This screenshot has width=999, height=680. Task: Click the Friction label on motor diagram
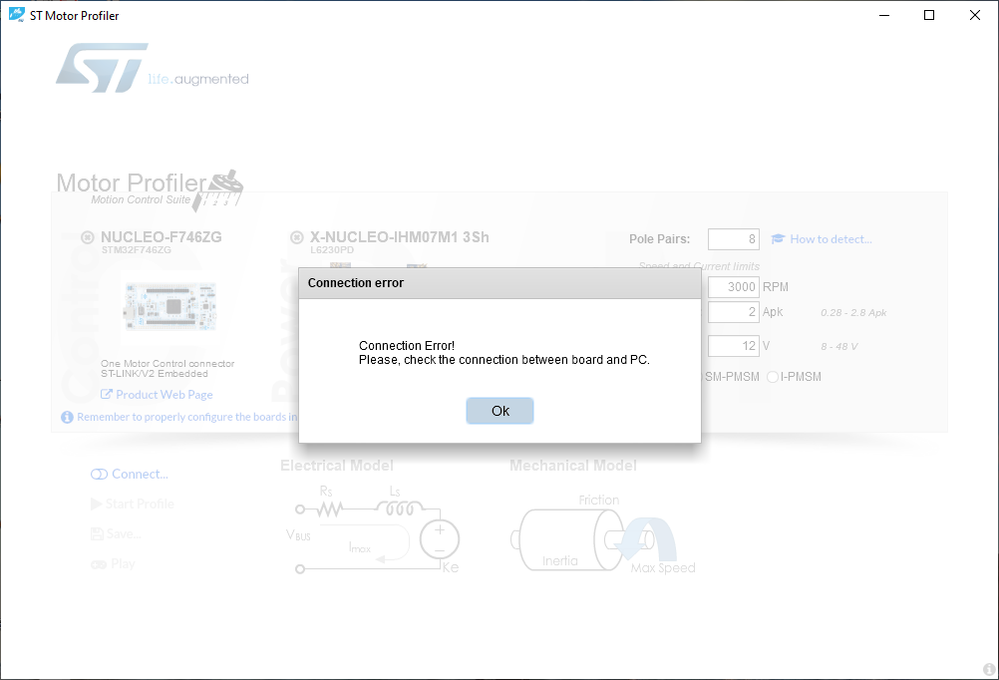point(599,500)
